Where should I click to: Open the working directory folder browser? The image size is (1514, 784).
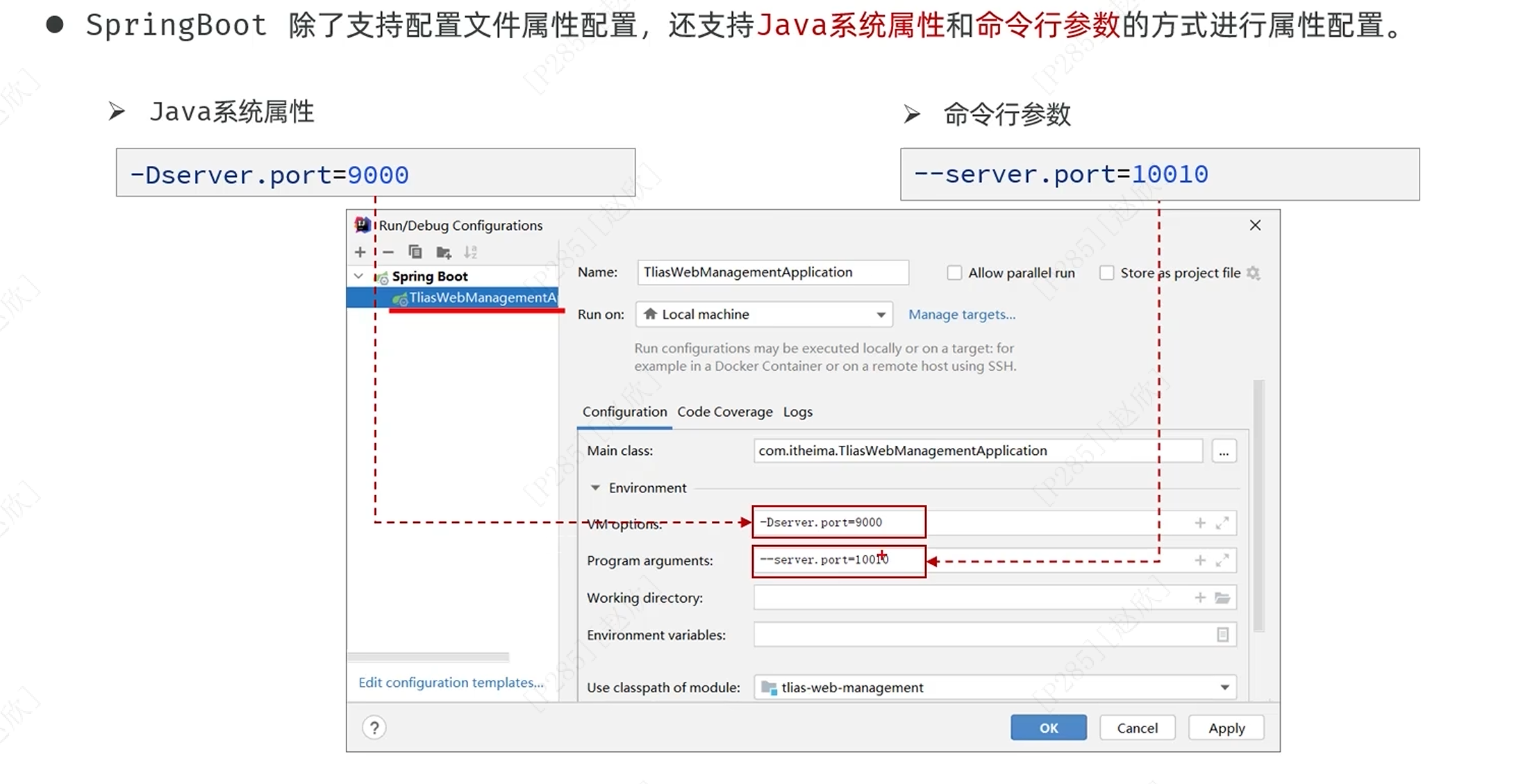(x=1222, y=598)
